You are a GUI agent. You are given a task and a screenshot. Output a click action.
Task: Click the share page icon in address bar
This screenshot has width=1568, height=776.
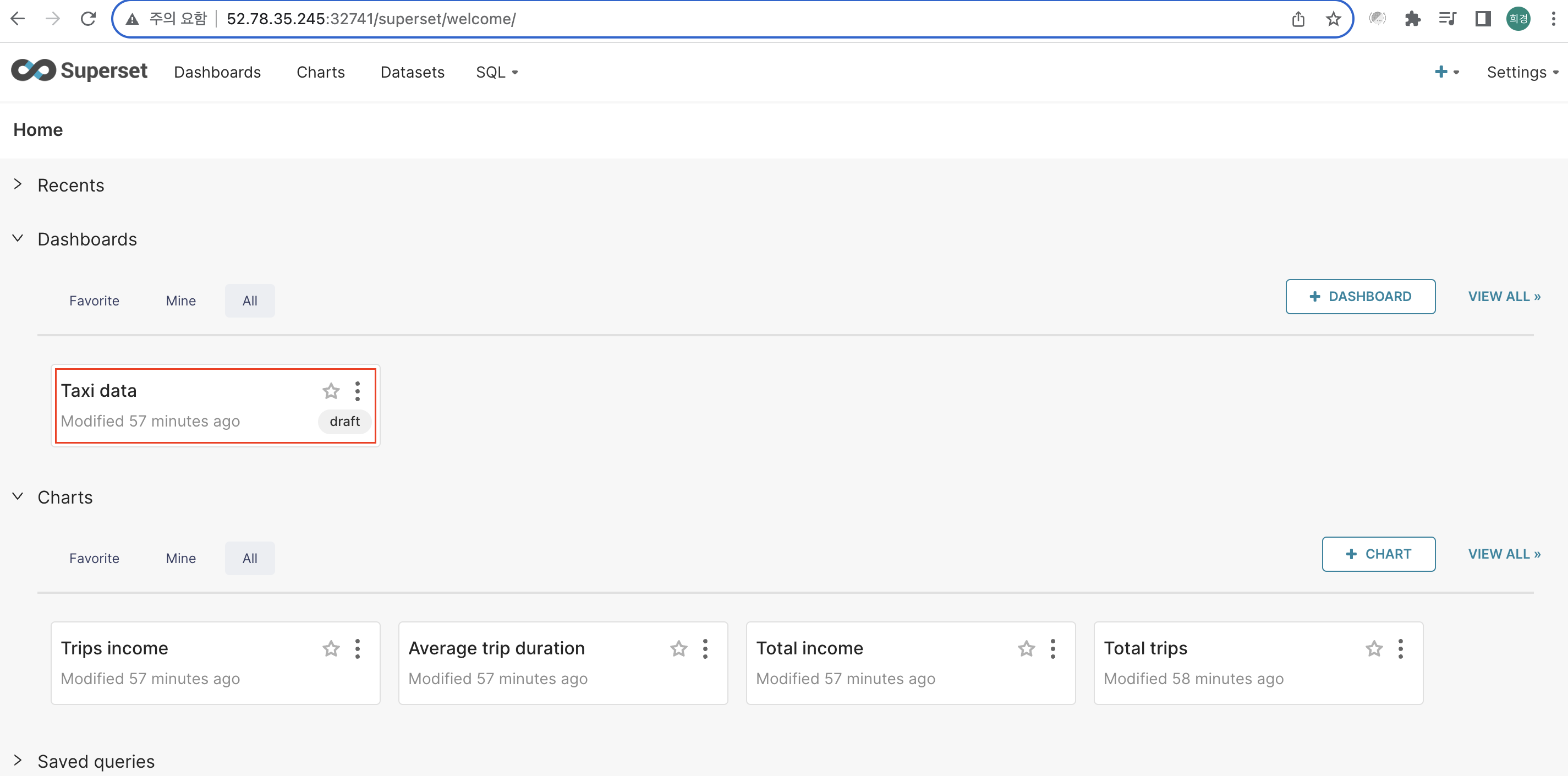click(x=1298, y=19)
